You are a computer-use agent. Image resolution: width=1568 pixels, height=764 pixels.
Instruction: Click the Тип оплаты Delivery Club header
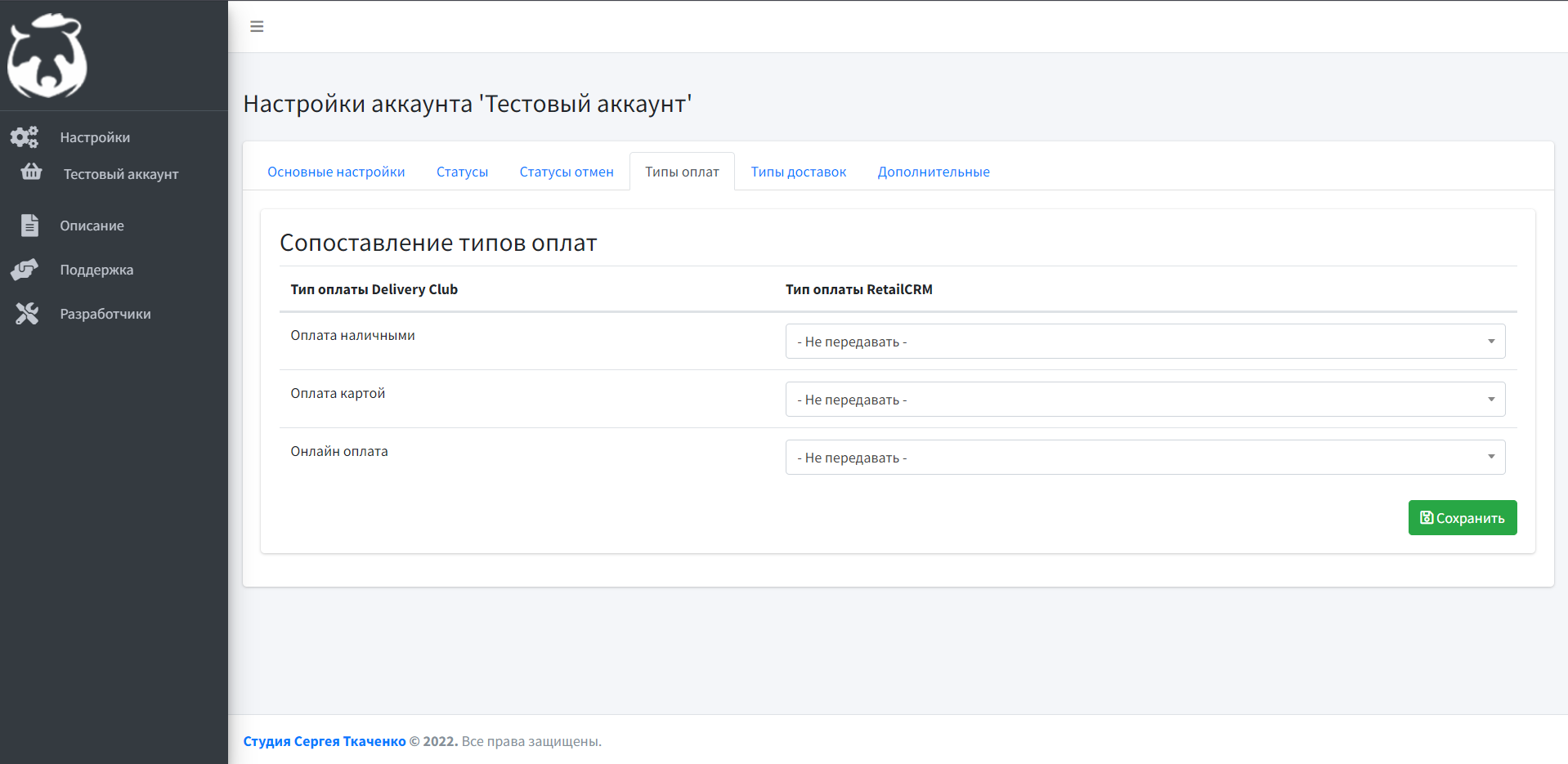[374, 289]
